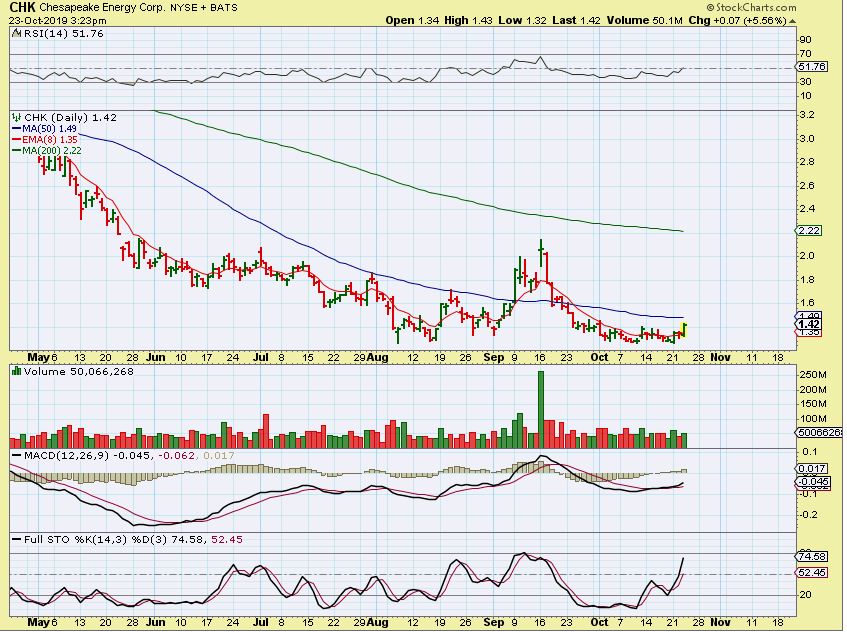
Task: Click the 3.2 price axis label
Action: pos(808,115)
